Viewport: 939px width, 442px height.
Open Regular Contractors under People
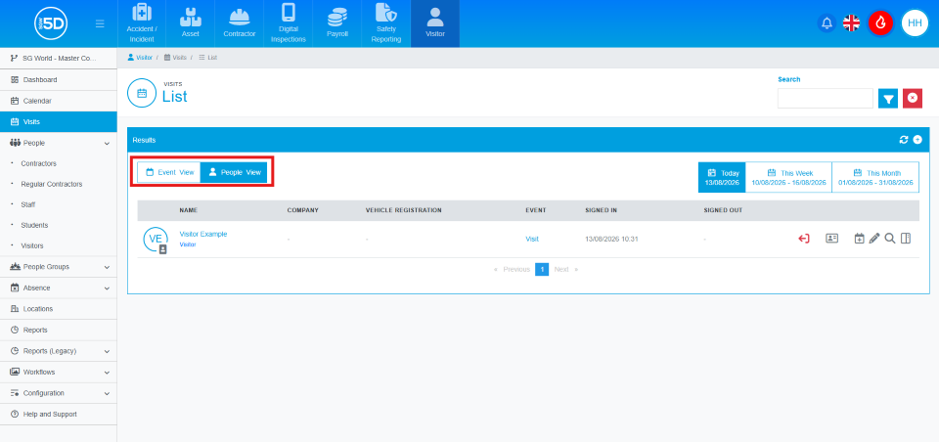tap(52, 184)
